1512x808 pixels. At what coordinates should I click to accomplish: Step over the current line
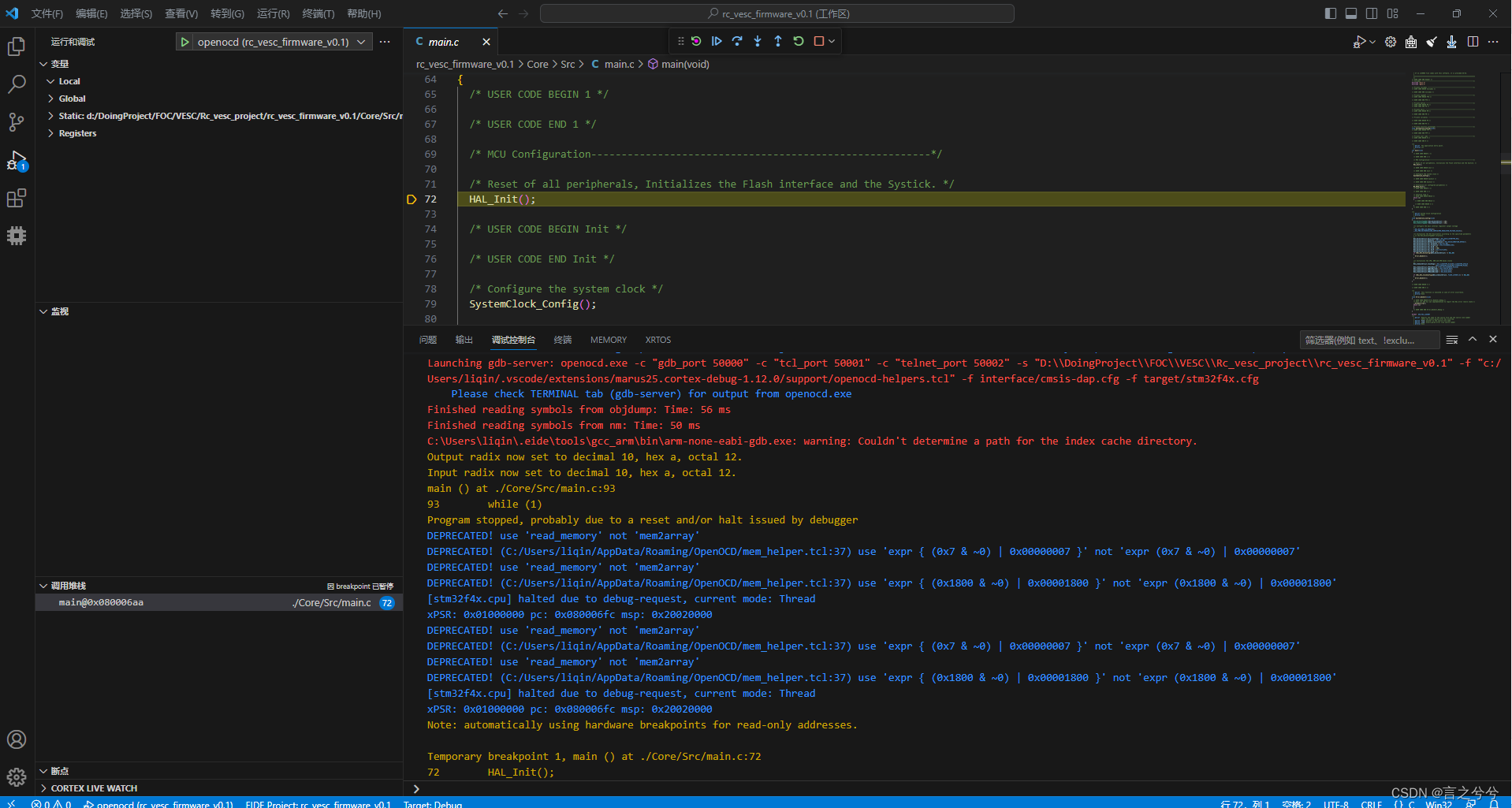[738, 41]
